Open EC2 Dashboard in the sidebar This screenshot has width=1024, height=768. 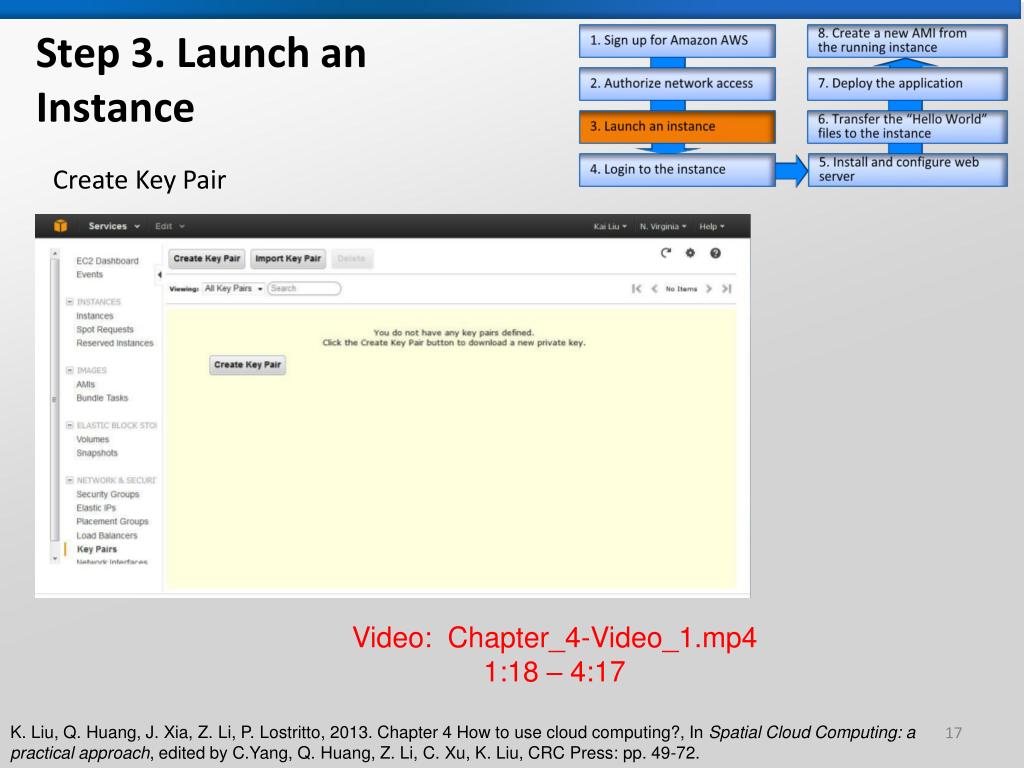[x=107, y=261]
